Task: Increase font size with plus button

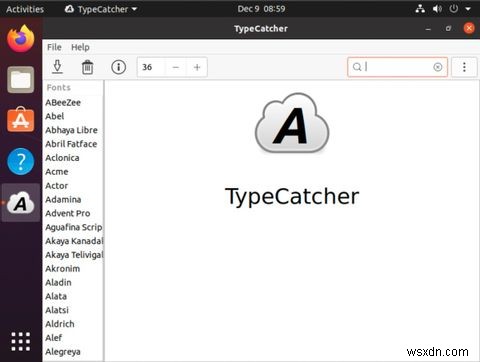Action: [197, 67]
